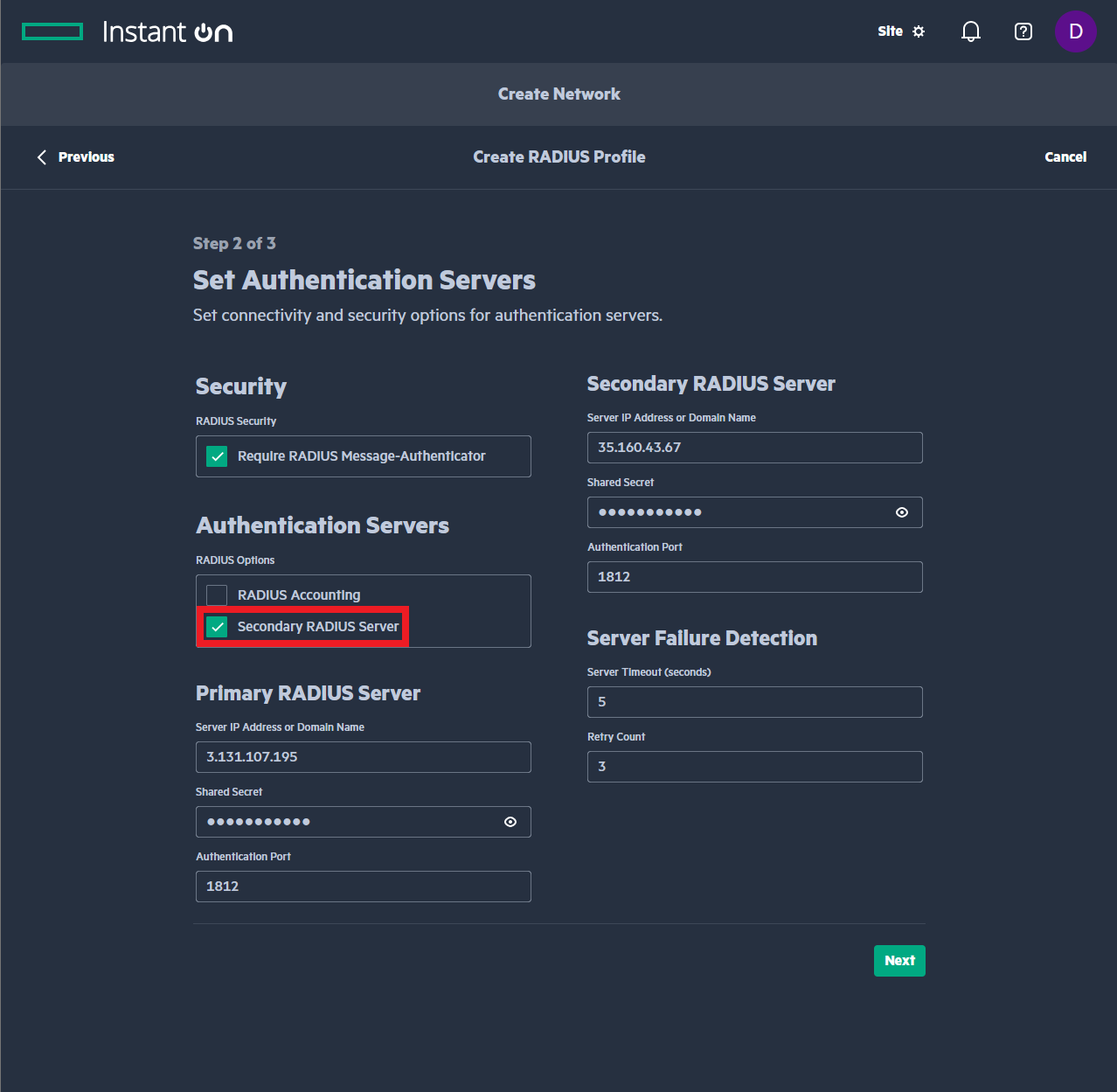This screenshot has height=1092, width=1117.
Task: Reveal the Secondary server shared secret
Action: 902,512
